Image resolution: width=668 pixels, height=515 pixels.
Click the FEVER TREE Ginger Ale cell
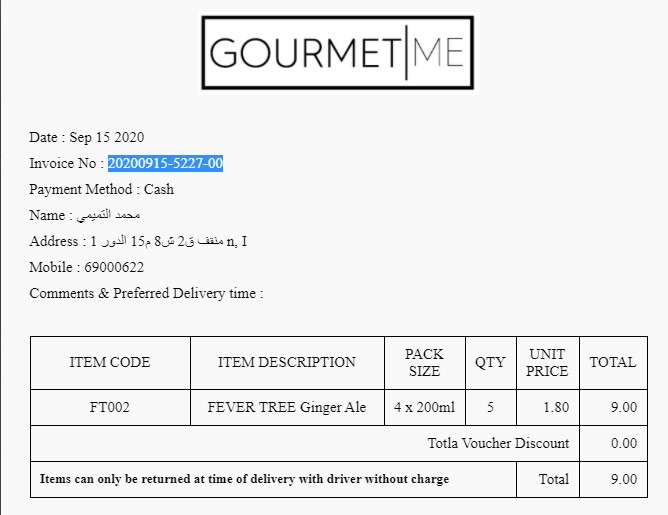pyautogui.click(x=287, y=407)
